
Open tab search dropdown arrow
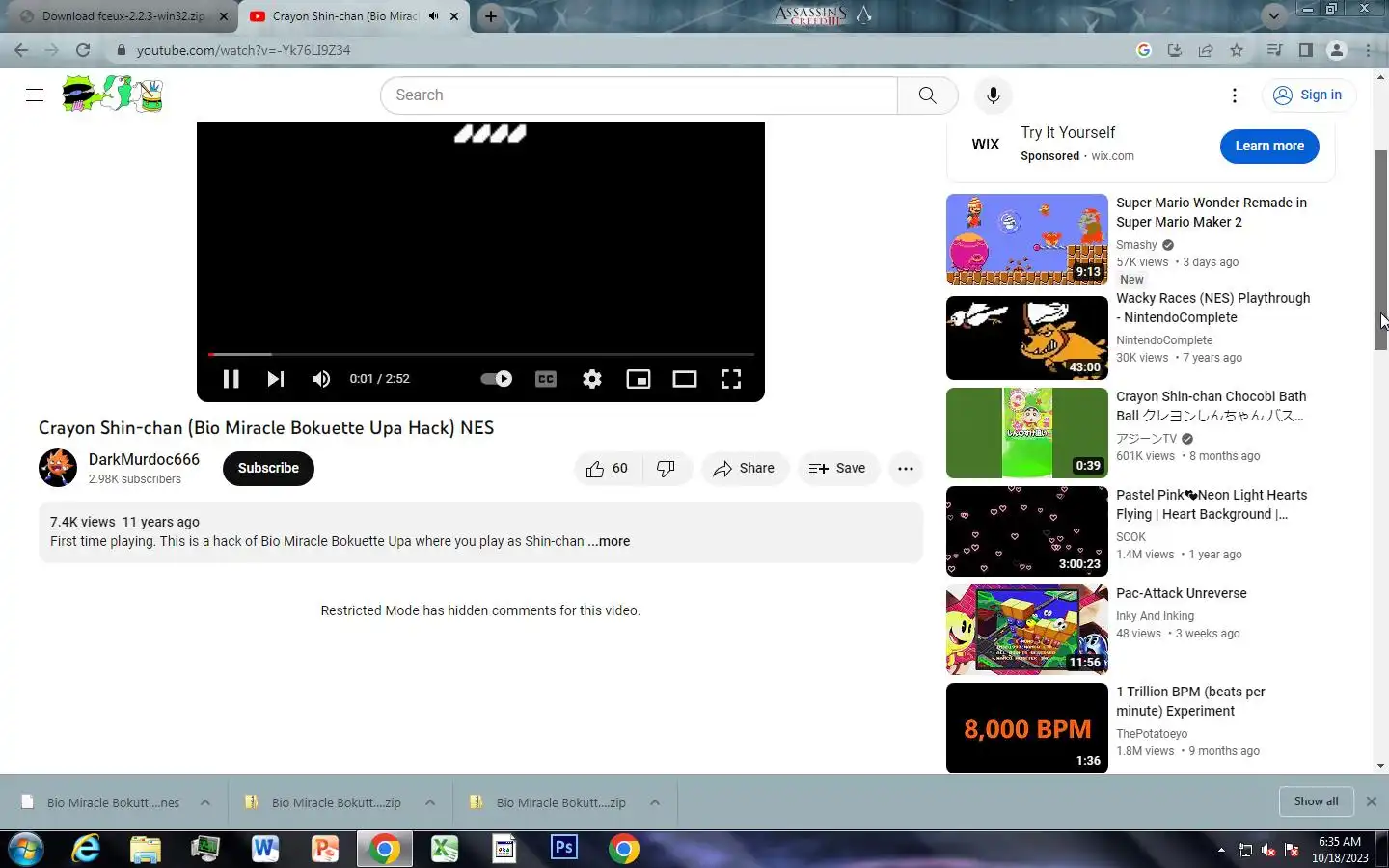pos(1274,16)
